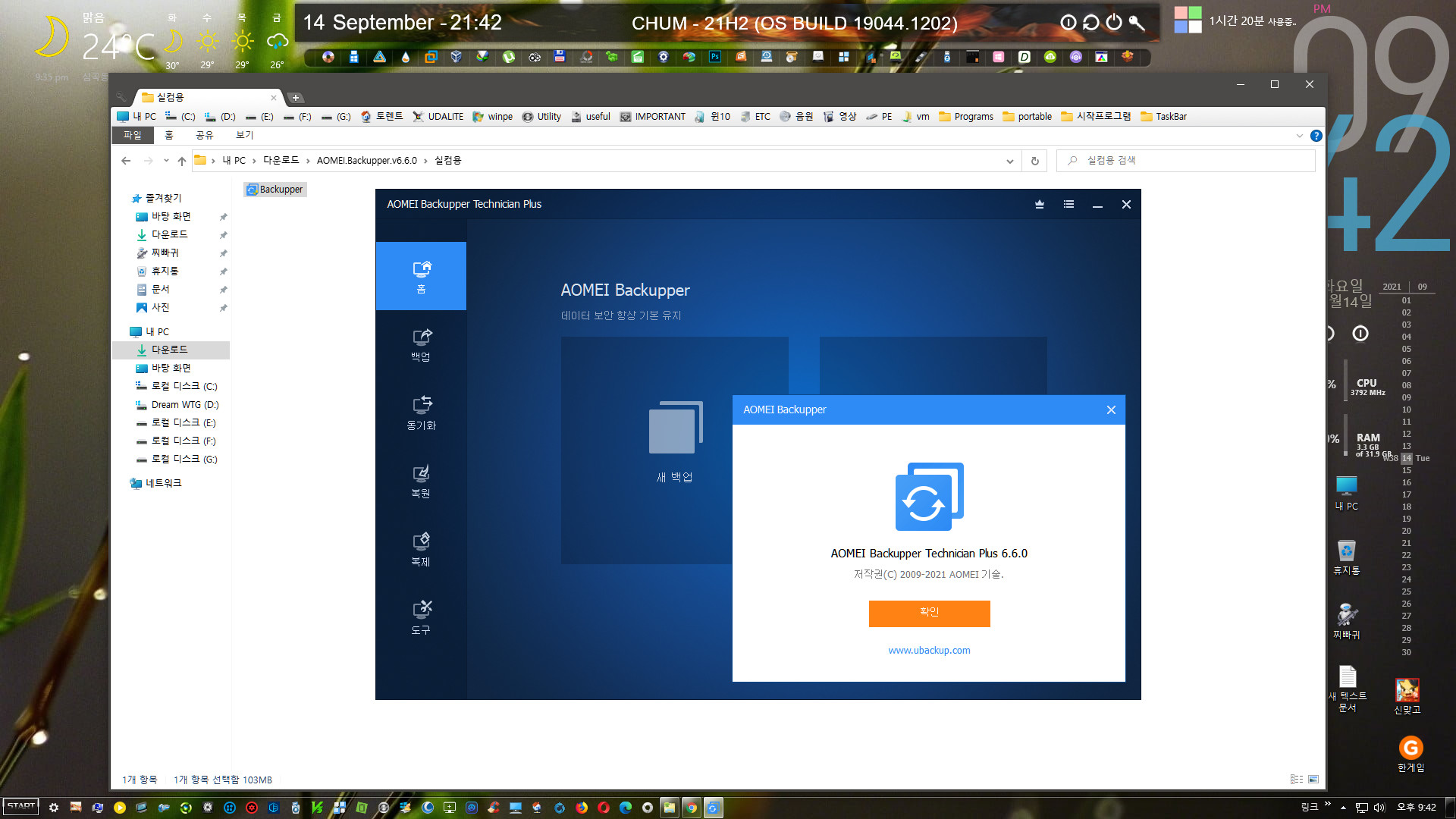Select 내 PC in the navigation tree
This screenshot has height=819, width=1456.
point(150,332)
